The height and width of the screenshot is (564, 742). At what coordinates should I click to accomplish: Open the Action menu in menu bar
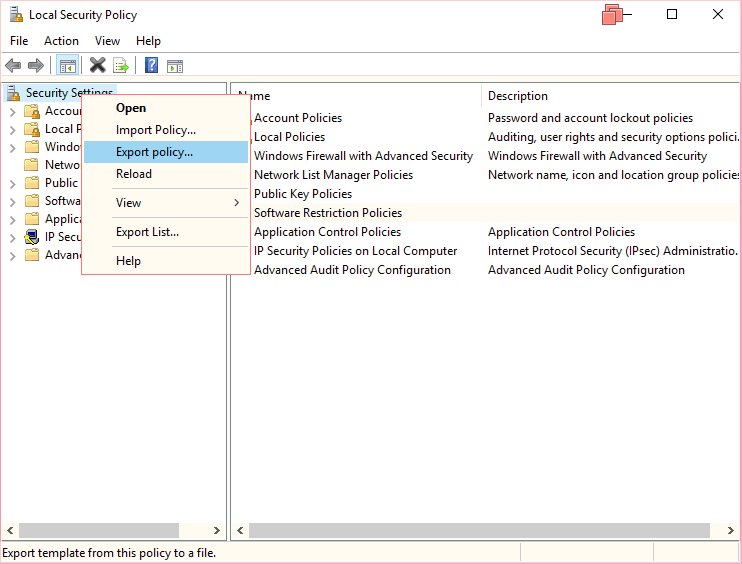click(61, 41)
